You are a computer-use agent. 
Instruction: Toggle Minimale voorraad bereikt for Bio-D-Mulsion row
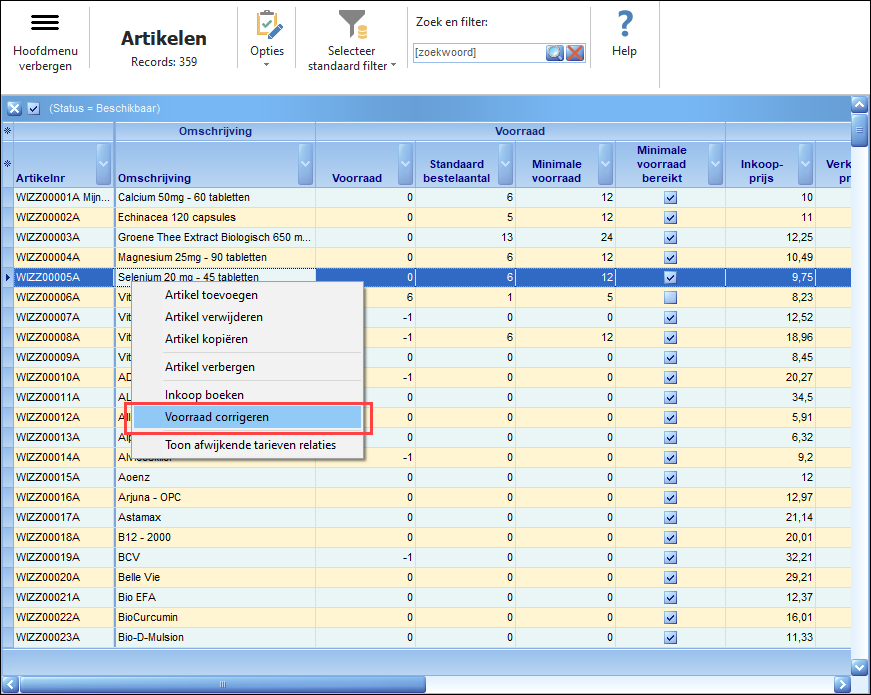670,638
